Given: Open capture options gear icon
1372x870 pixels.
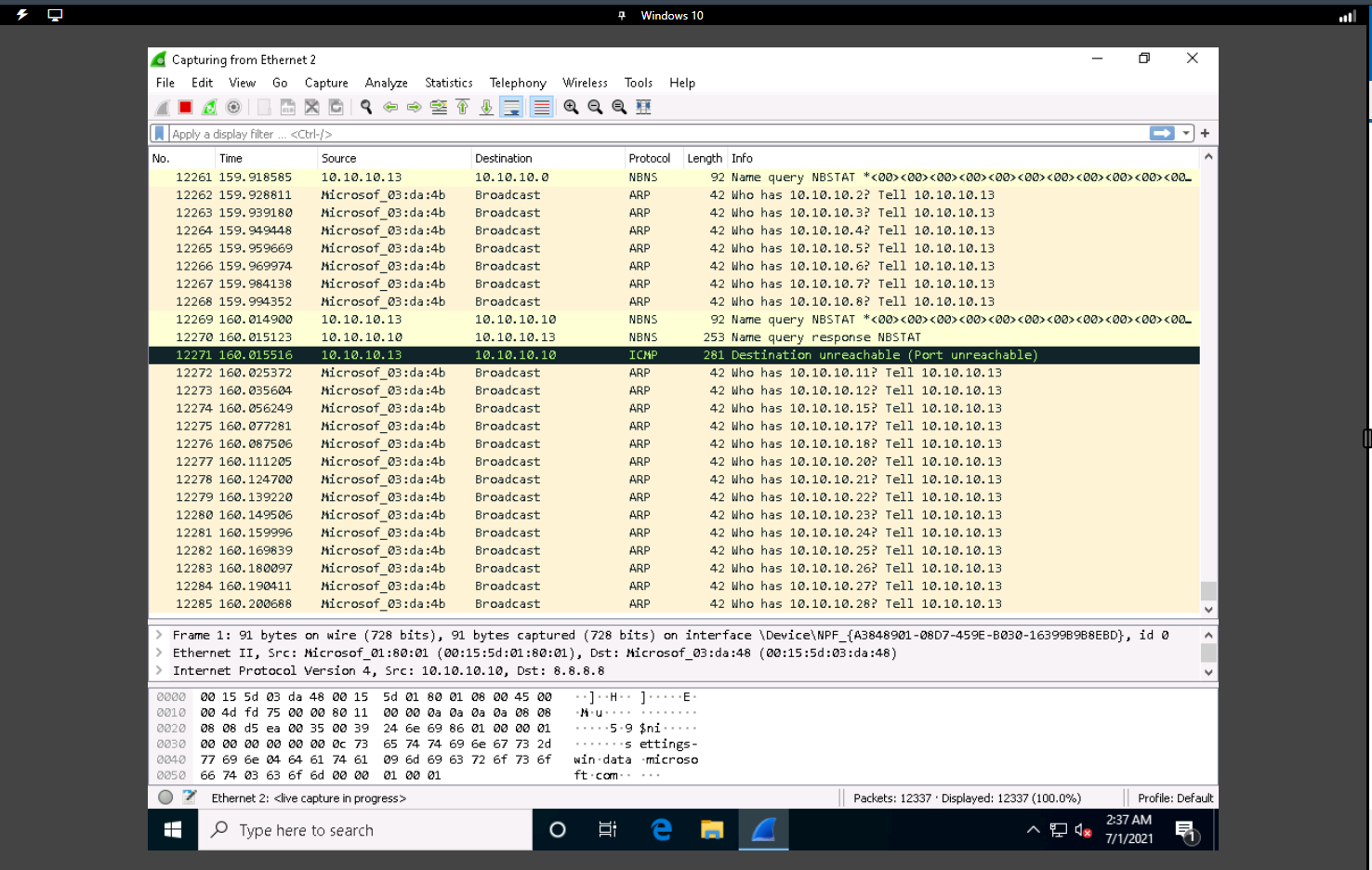Looking at the screenshot, I should [234, 108].
